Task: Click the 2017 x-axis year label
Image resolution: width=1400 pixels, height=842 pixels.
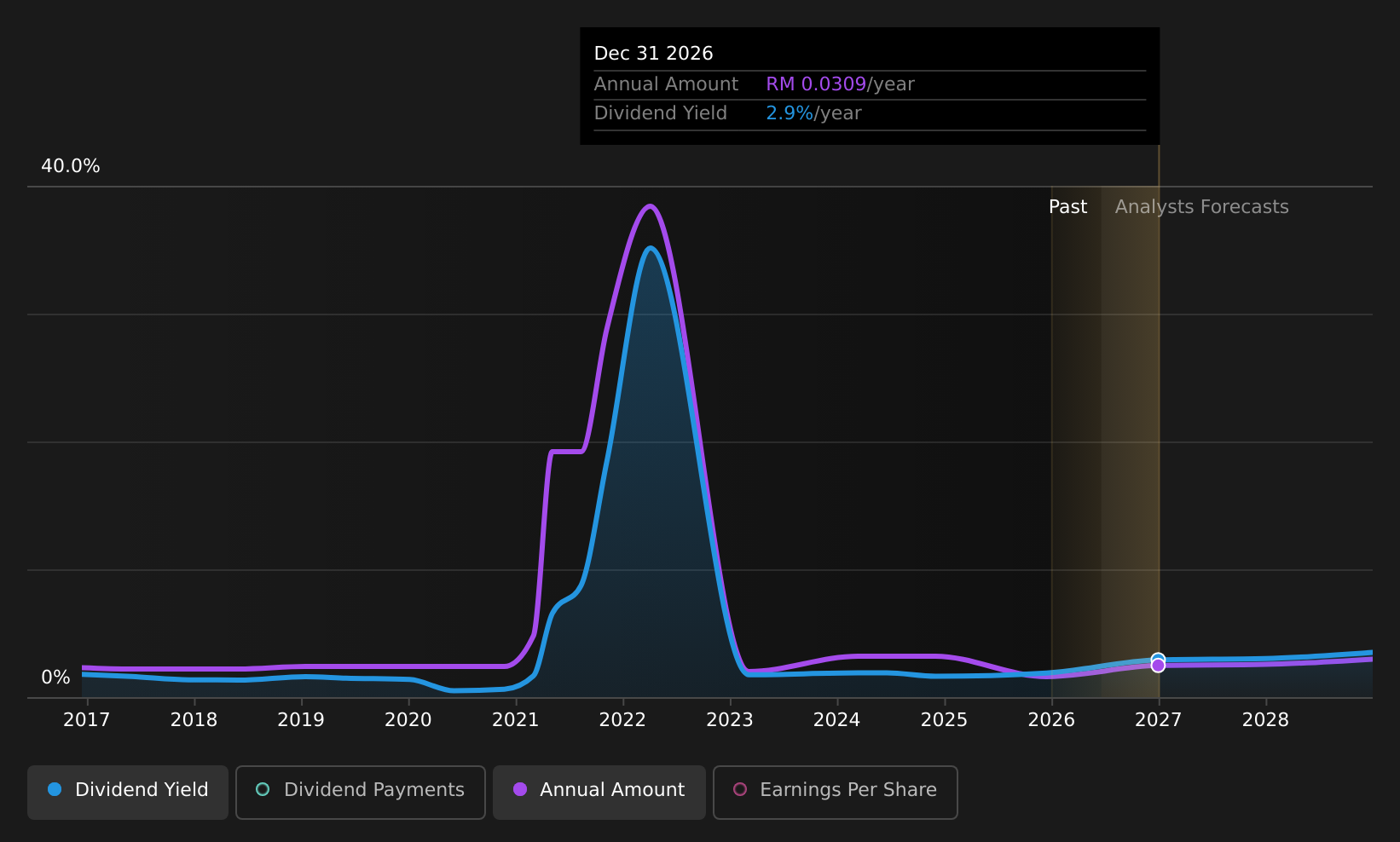Action: click(87, 720)
